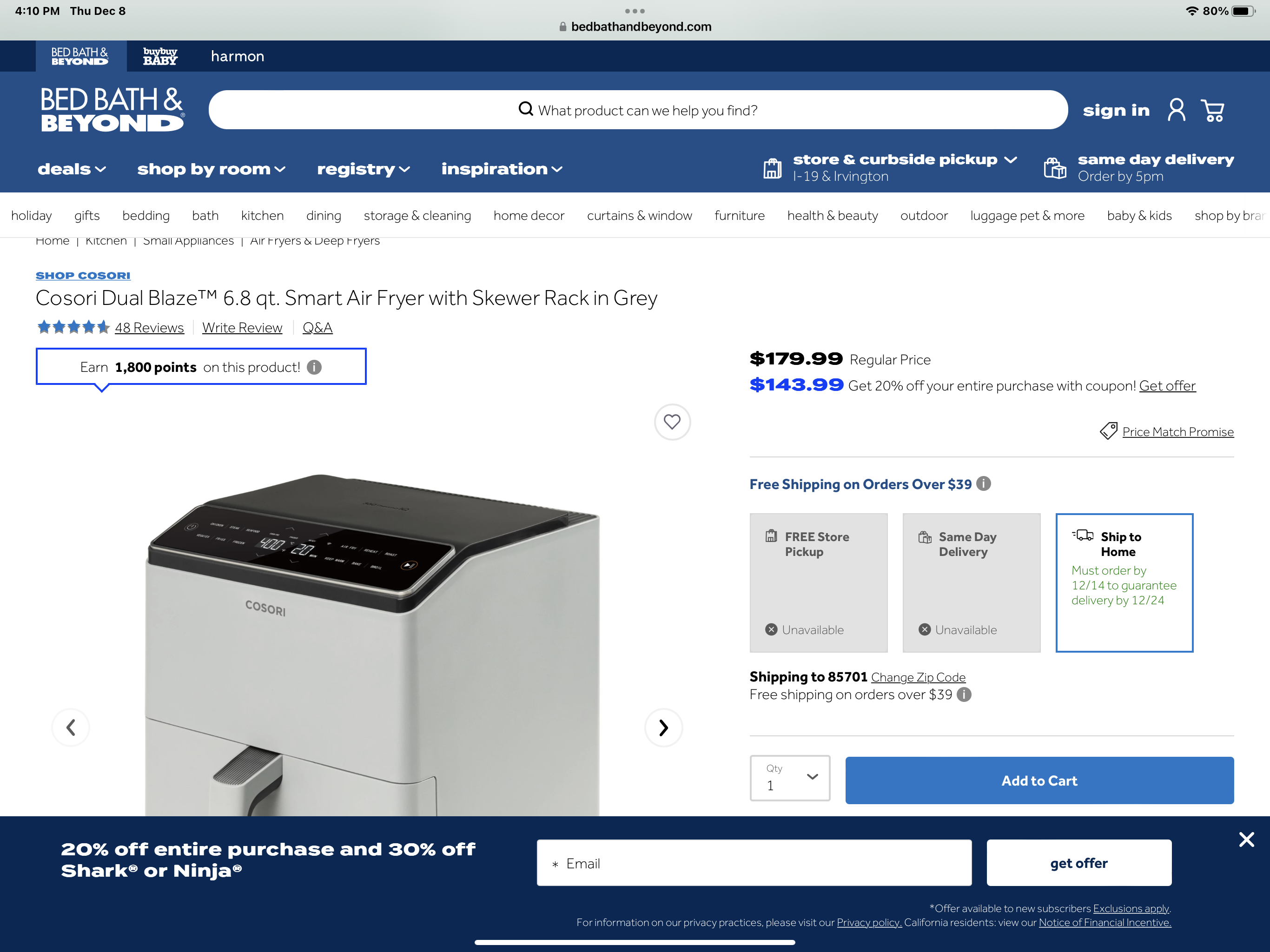Select FREE Store Pickup option
1270x952 pixels.
click(818, 583)
